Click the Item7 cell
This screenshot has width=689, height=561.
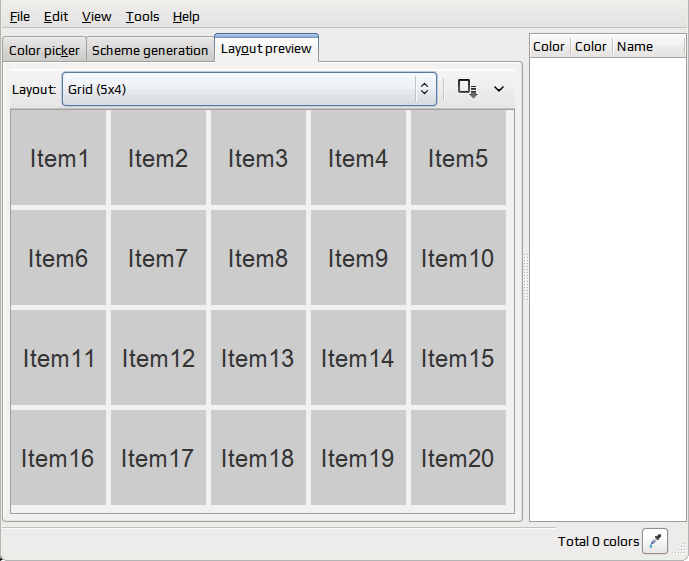(x=158, y=257)
